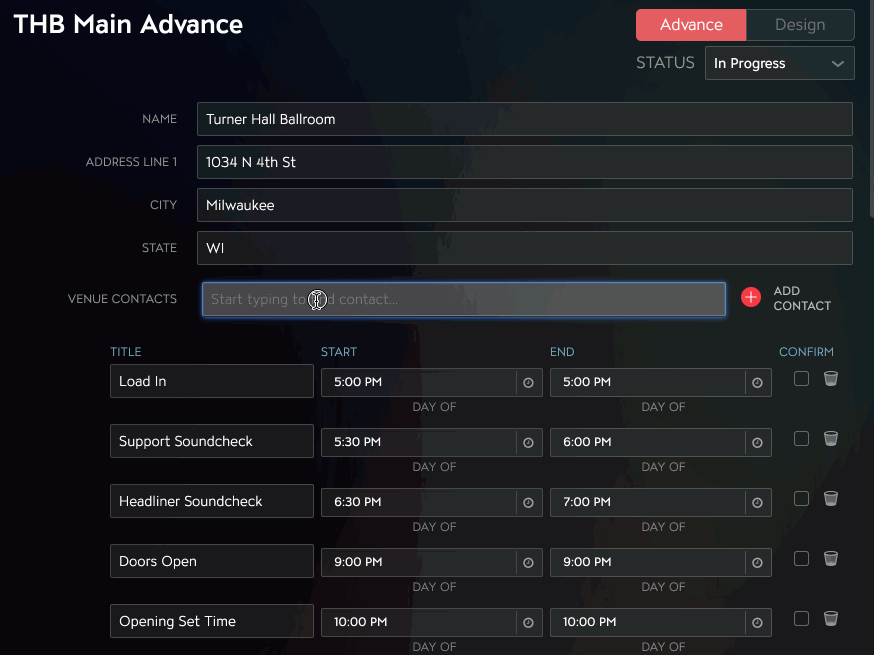The width and height of the screenshot is (874, 655).
Task: Edit Doors Open start time 9:00 PM
Action: click(419, 562)
